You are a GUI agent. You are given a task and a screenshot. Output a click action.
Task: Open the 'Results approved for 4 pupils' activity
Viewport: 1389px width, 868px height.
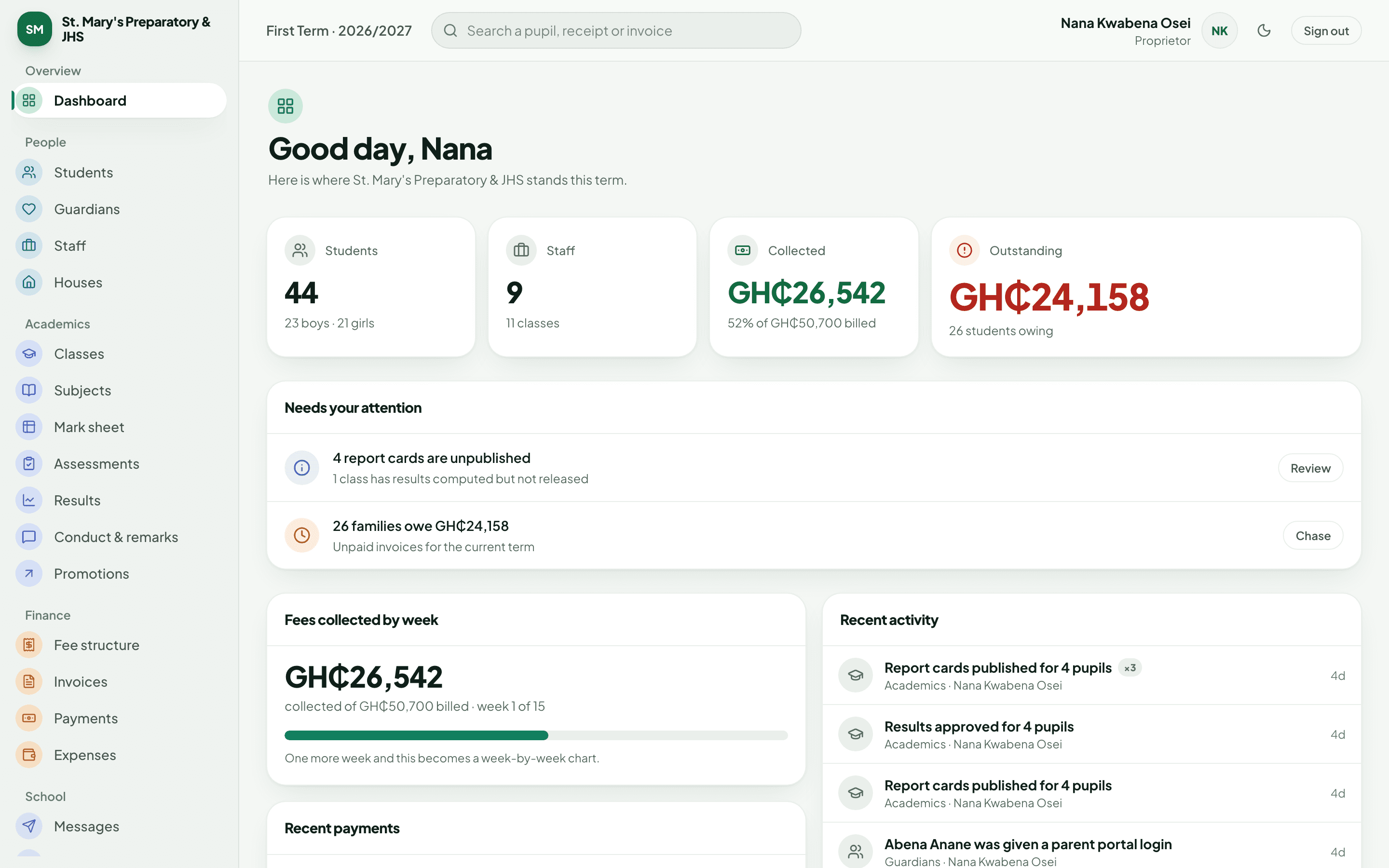point(1092,734)
